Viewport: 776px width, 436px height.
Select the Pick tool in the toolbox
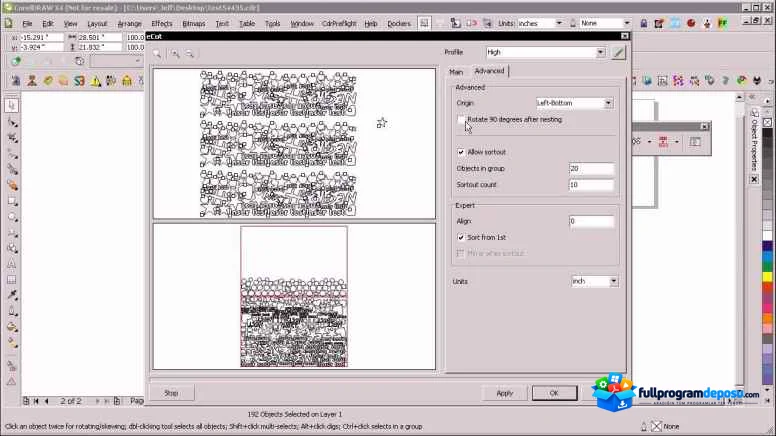[x=12, y=105]
